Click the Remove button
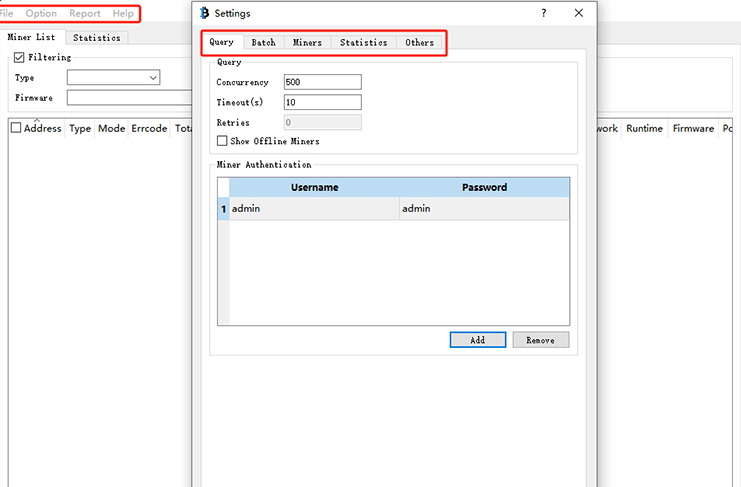The height and width of the screenshot is (487, 741). tap(540, 340)
